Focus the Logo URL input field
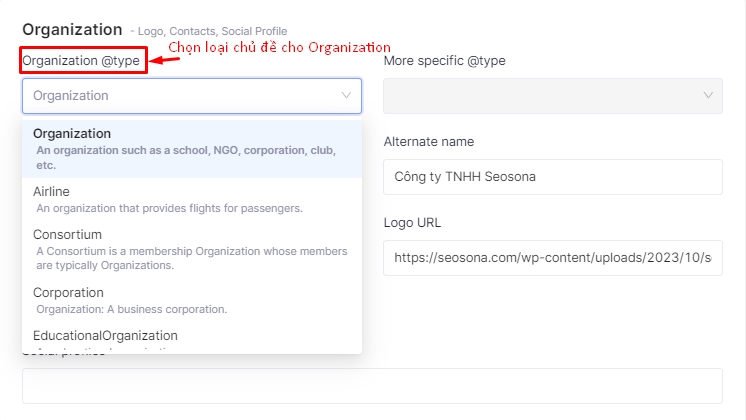 pyautogui.click(x=553, y=258)
